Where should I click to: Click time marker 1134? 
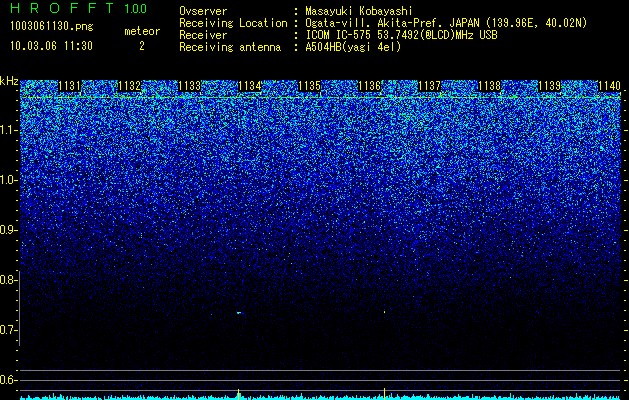tap(250, 86)
